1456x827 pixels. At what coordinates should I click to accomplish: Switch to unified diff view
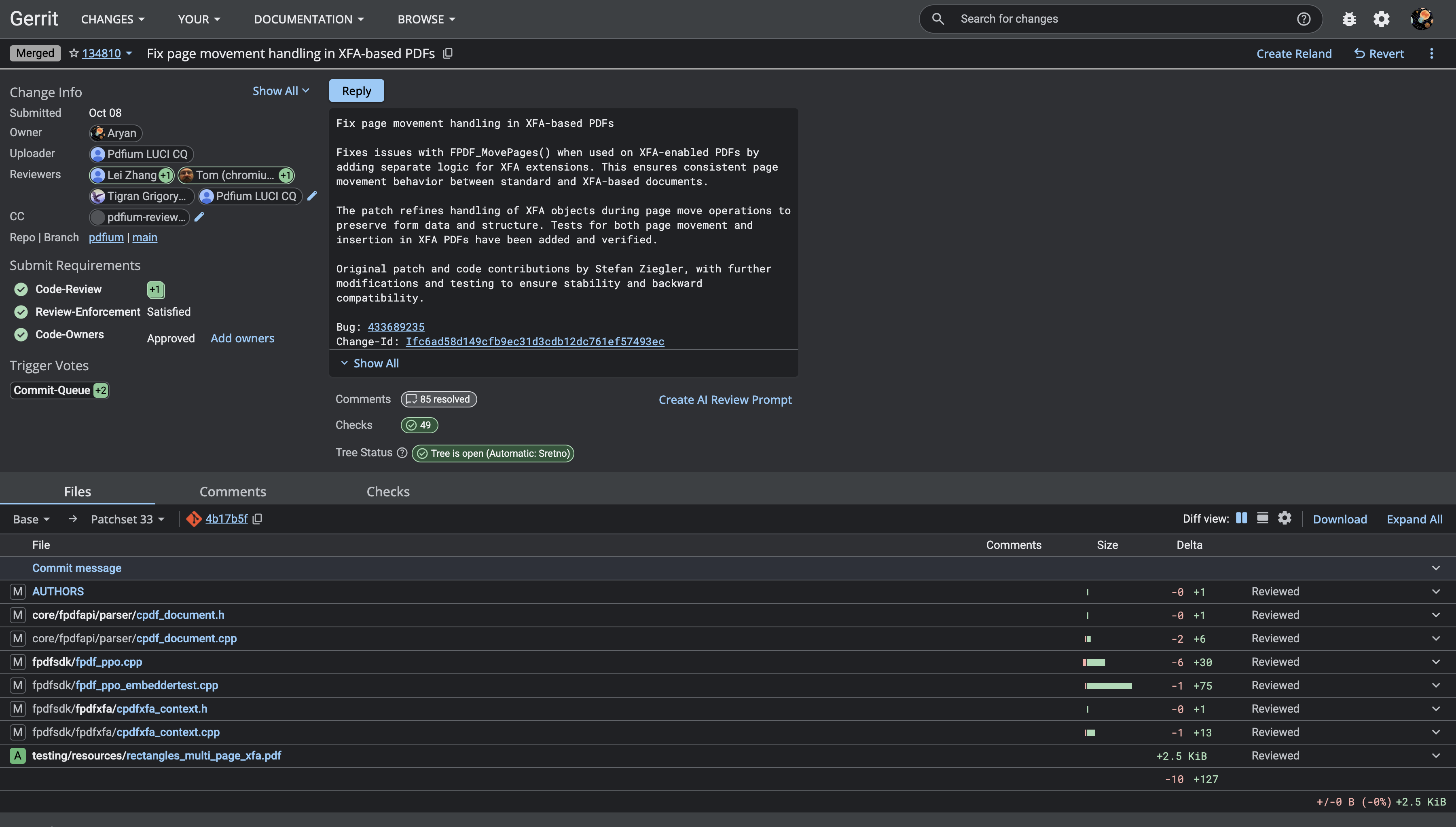pos(1262,518)
